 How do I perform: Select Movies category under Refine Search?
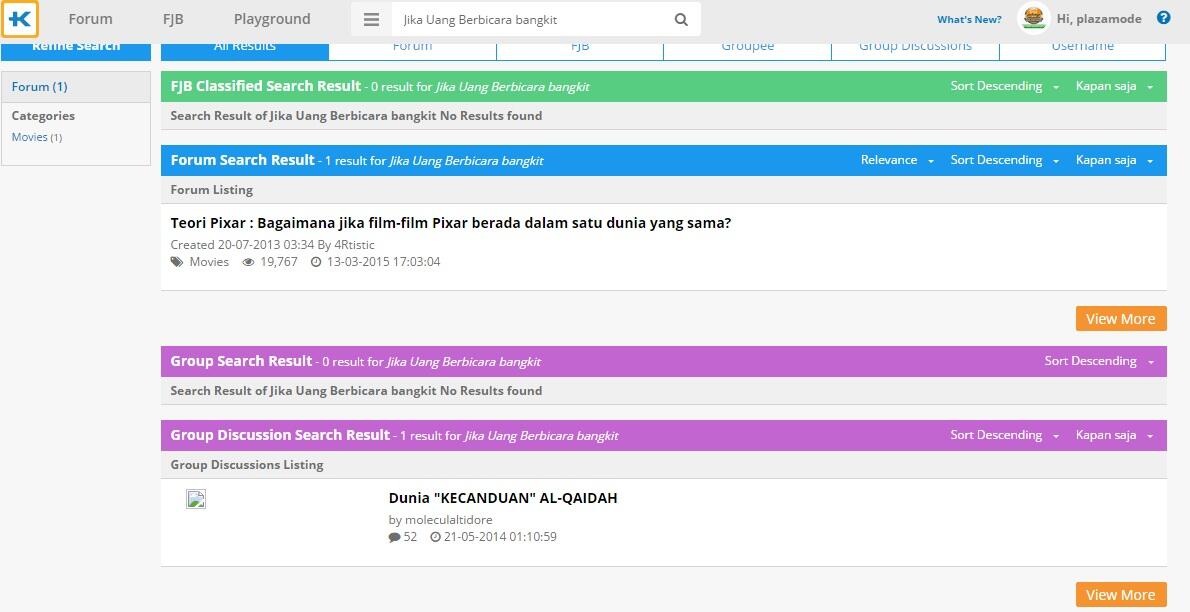click(x=29, y=136)
